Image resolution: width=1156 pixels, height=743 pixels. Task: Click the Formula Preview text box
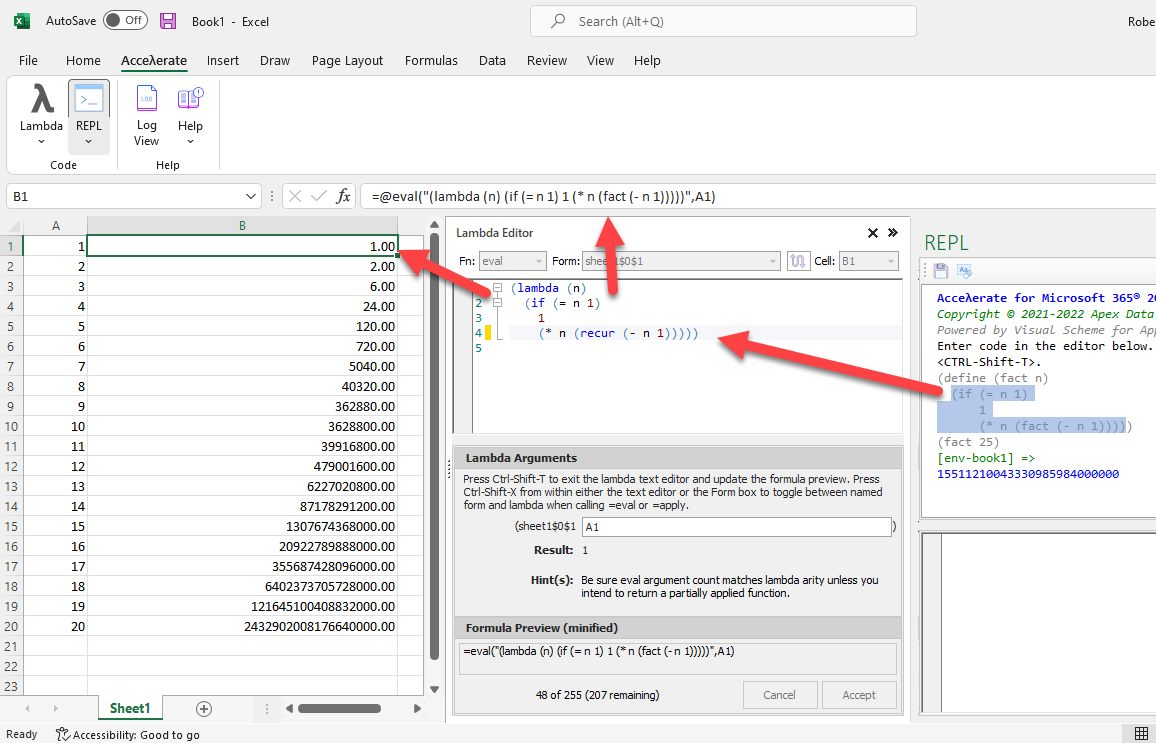pyautogui.click(x=677, y=659)
